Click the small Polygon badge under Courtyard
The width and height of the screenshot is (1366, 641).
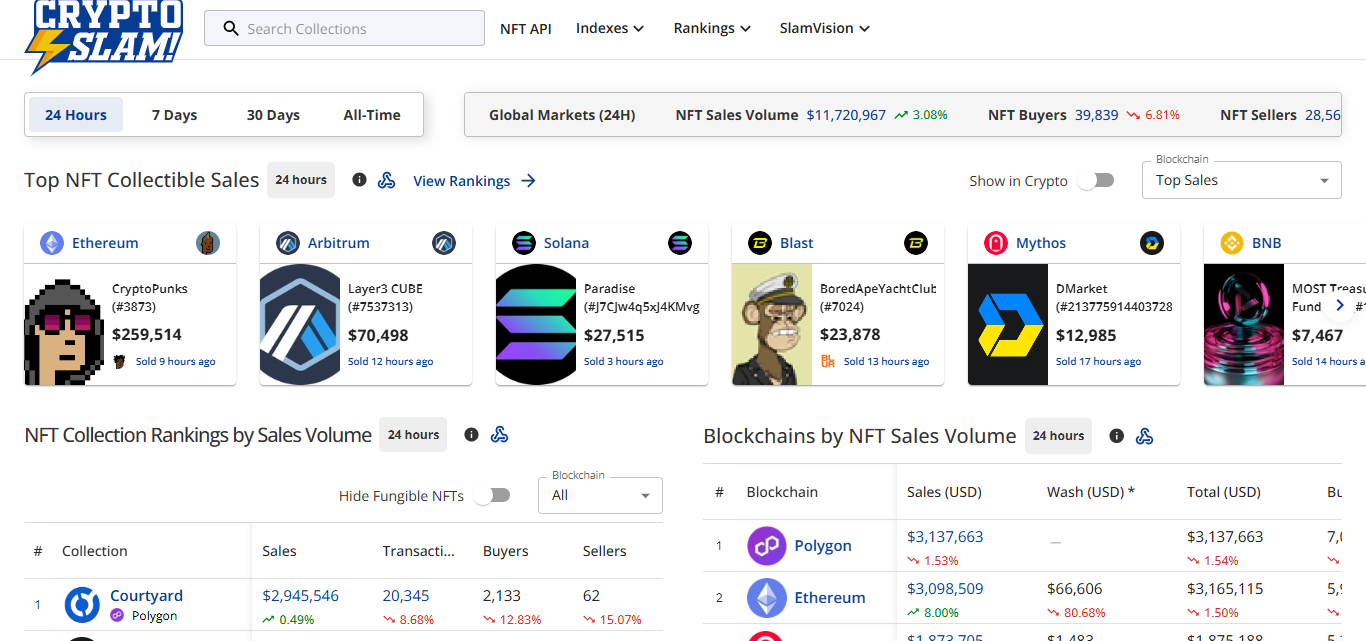point(117,616)
